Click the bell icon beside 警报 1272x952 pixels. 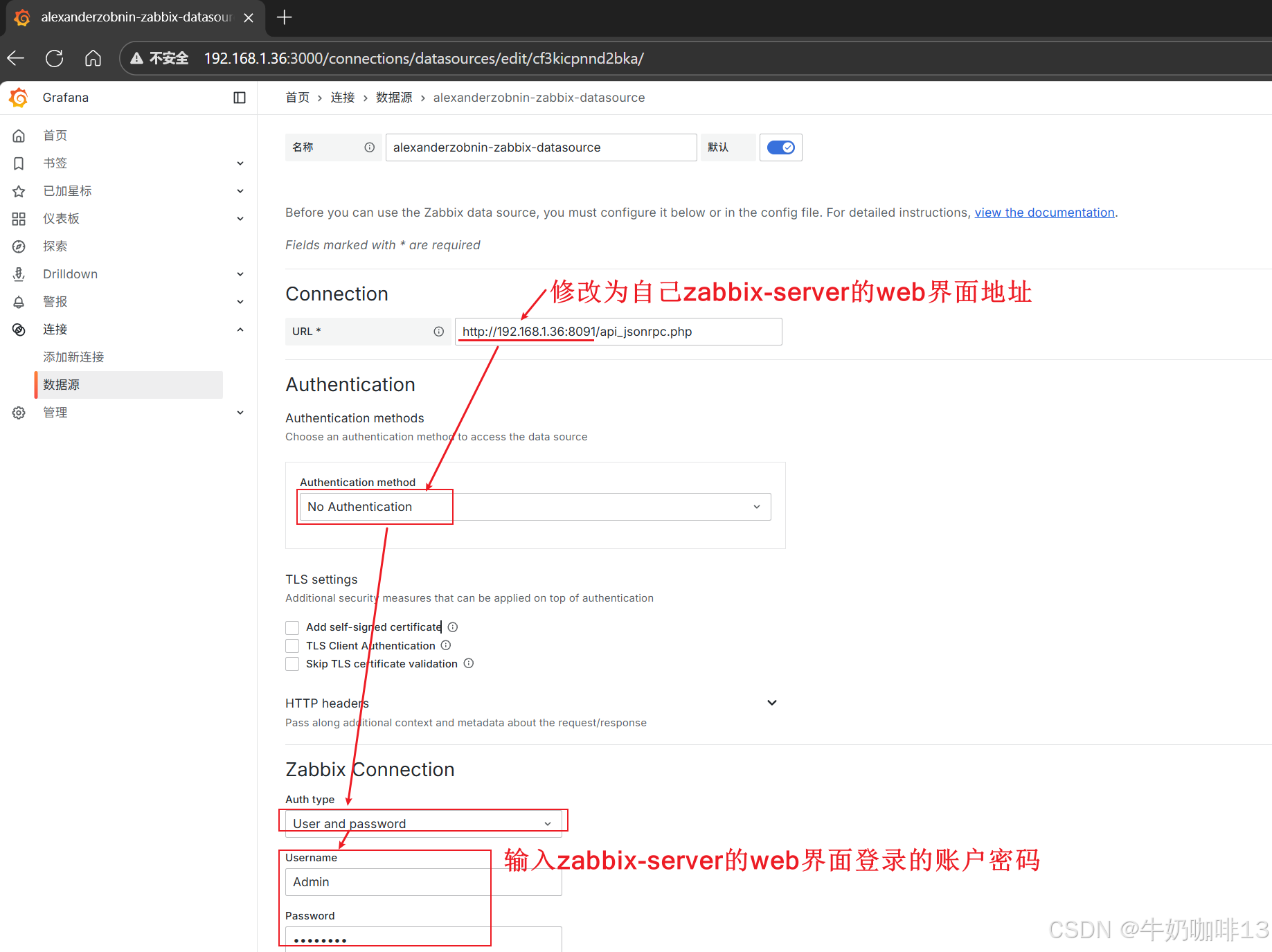[x=19, y=302]
